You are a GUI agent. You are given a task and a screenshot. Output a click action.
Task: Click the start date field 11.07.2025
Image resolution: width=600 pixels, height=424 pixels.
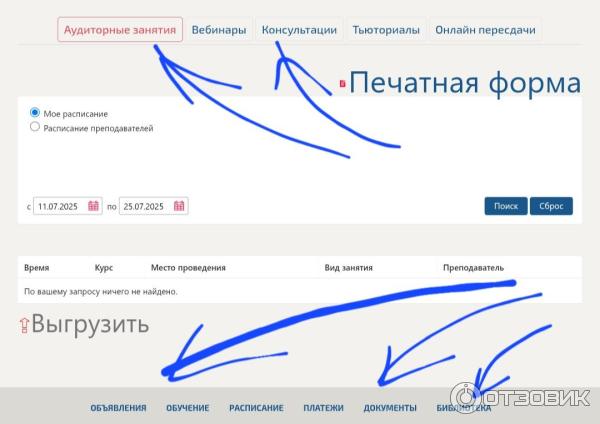[68, 206]
